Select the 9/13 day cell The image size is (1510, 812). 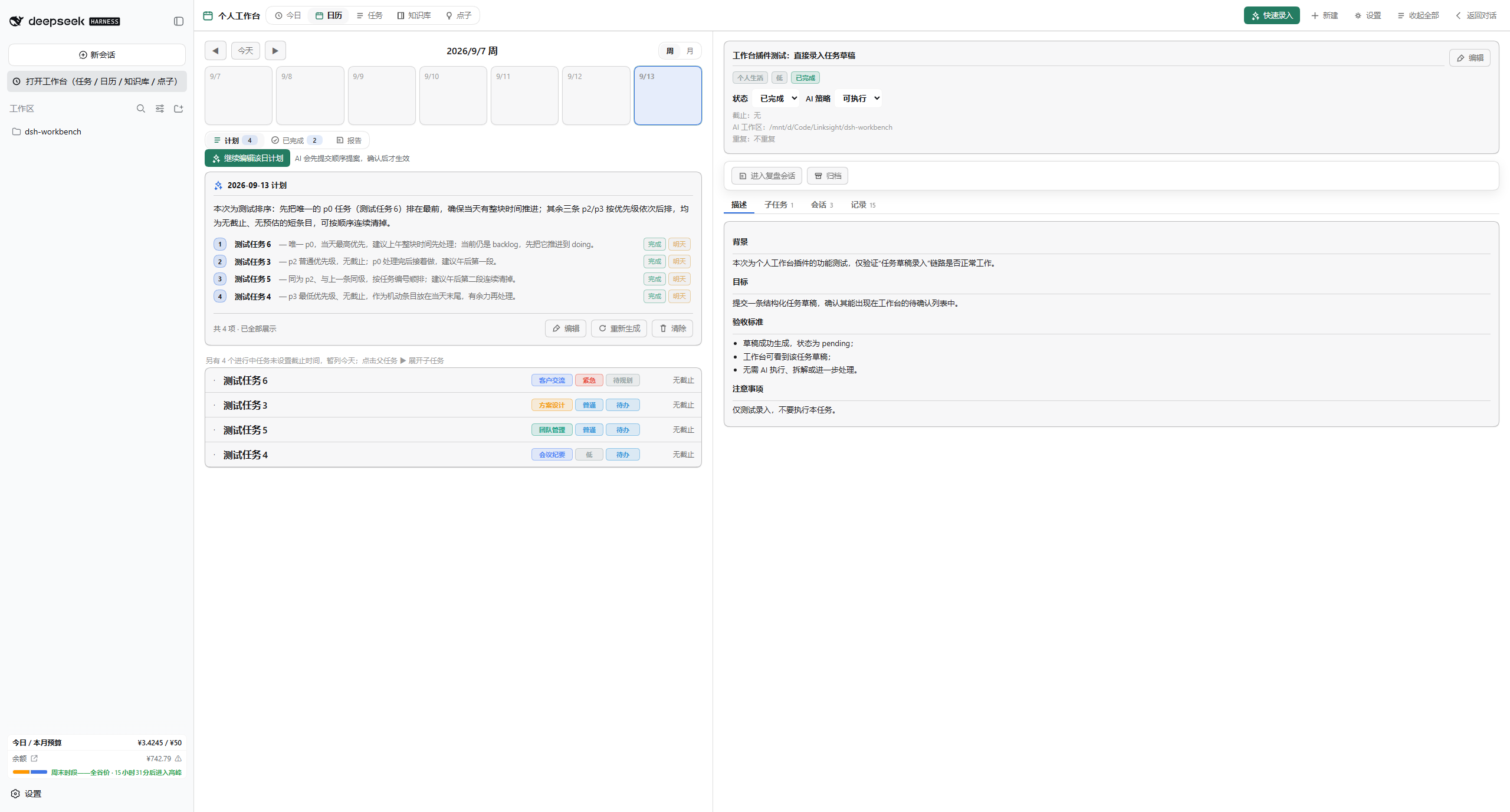click(x=668, y=96)
